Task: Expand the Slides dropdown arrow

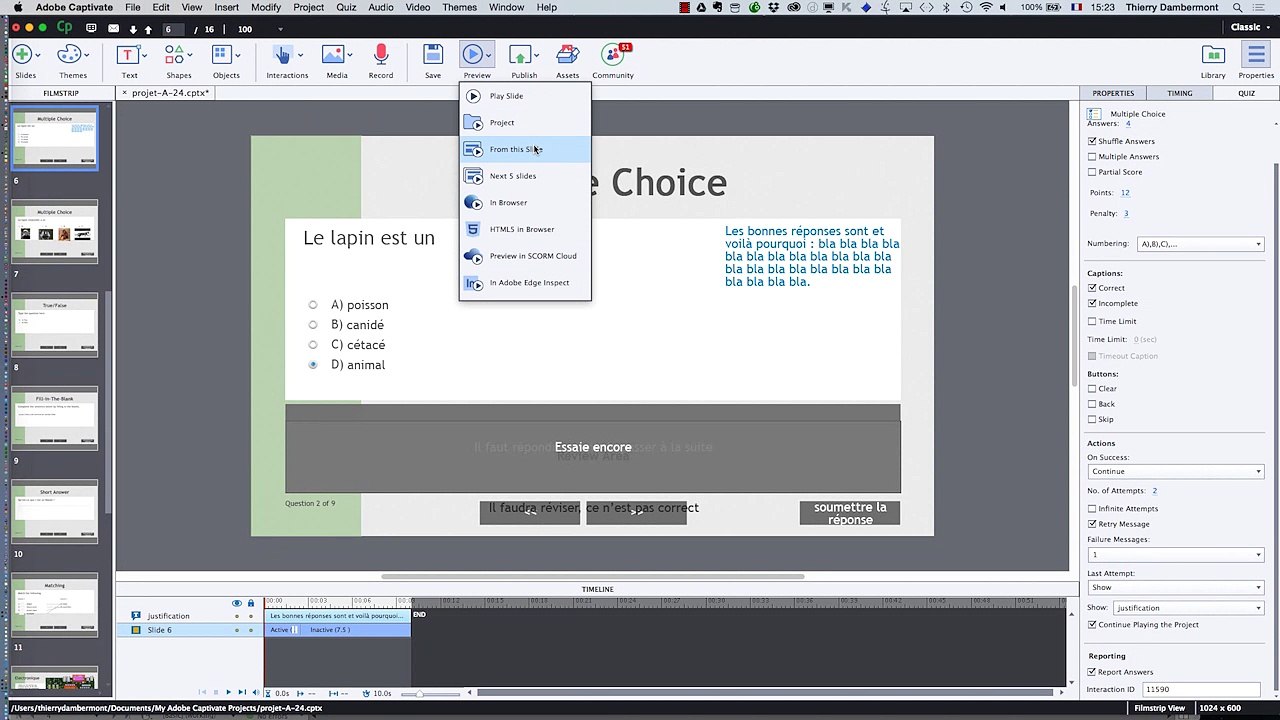Action: [38, 55]
